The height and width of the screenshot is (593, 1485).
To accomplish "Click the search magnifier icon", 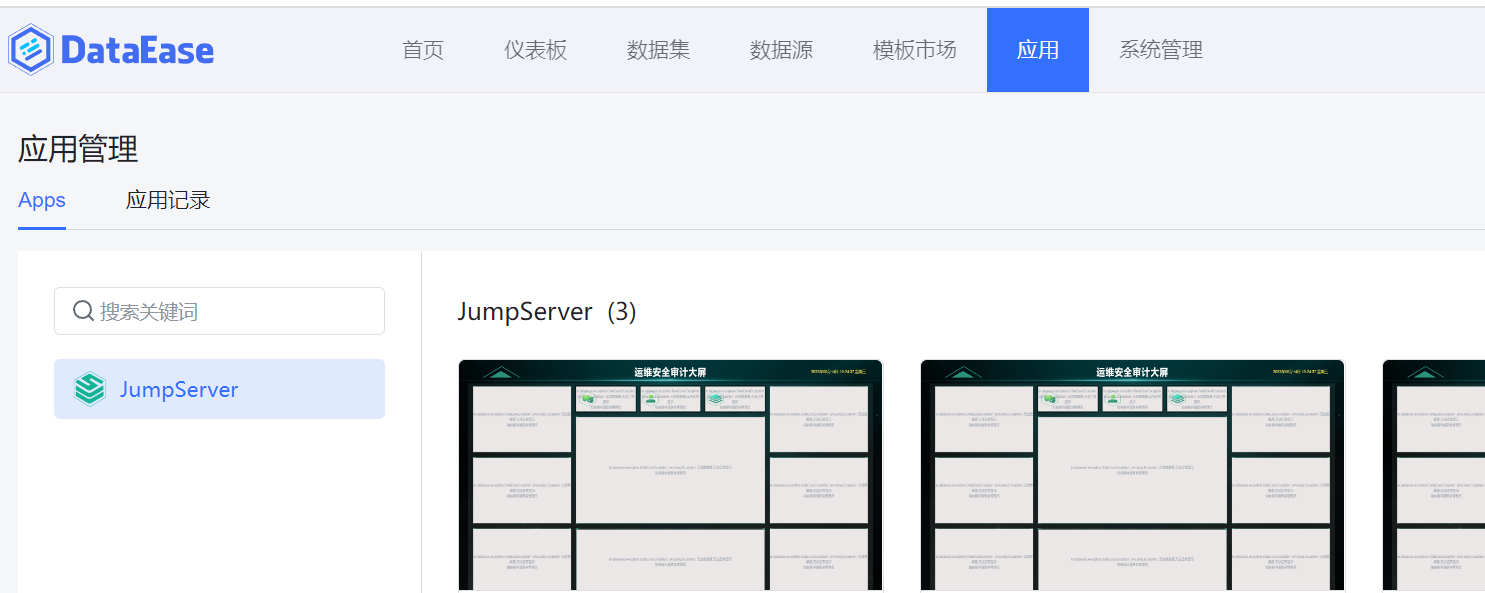I will (x=83, y=311).
